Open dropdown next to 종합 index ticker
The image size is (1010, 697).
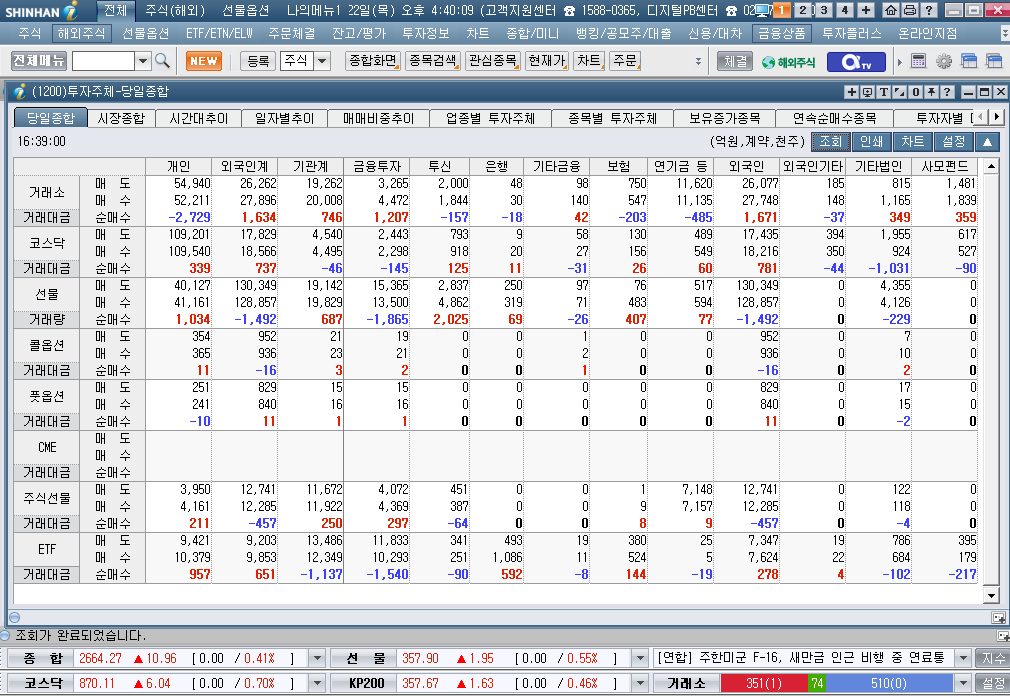[317, 658]
